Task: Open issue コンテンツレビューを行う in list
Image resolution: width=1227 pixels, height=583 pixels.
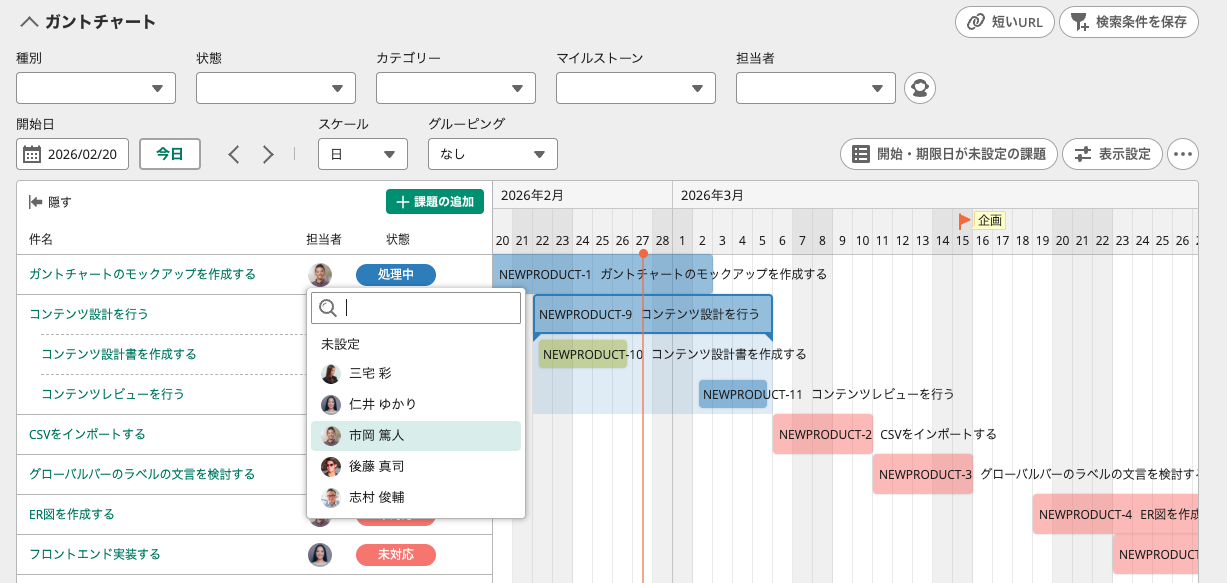Action: point(113,394)
